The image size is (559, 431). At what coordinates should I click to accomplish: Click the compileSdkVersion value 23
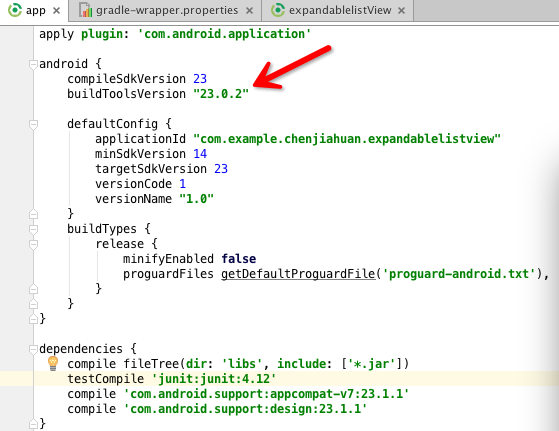[x=200, y=79]
